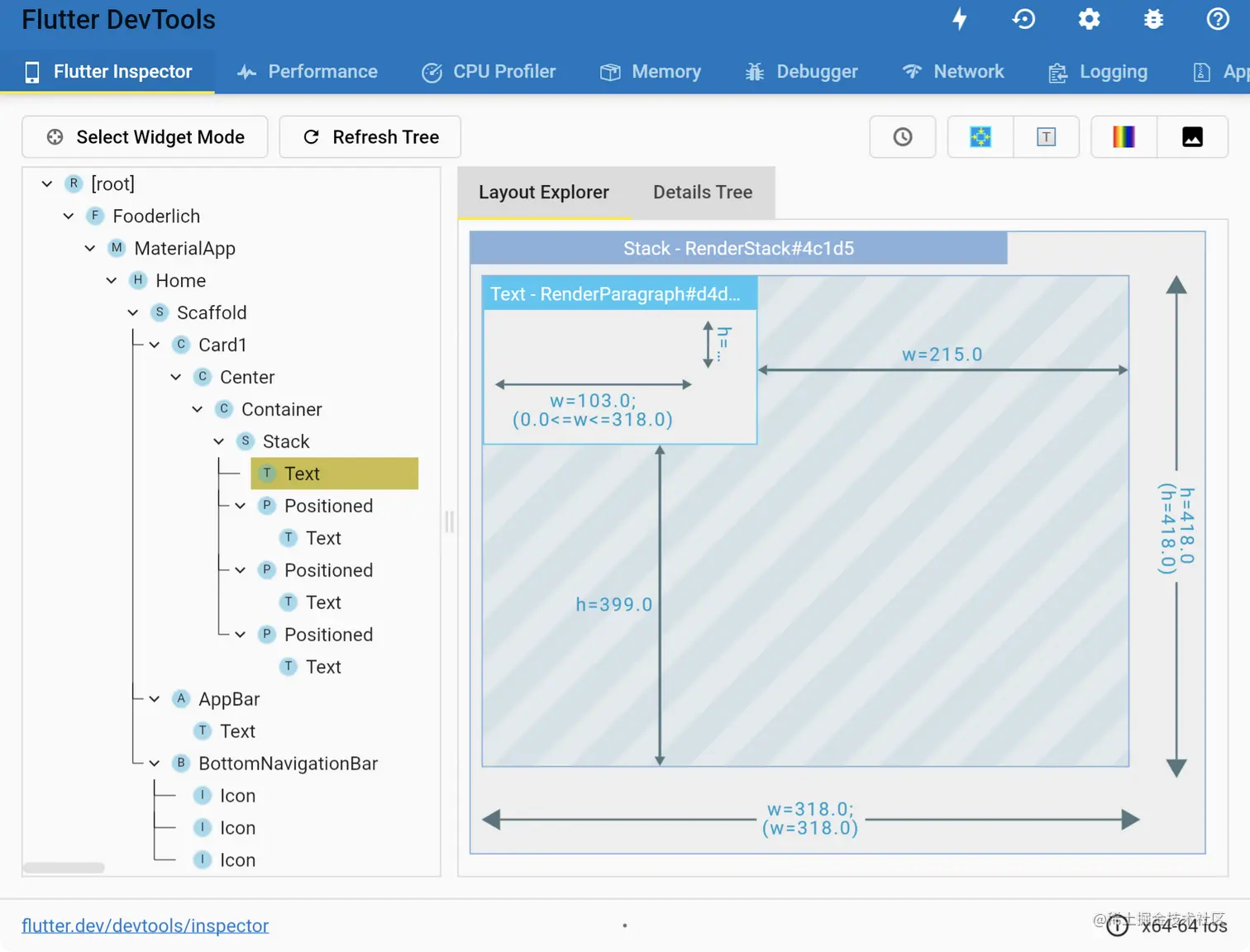Screen dimensions: 1250x952
Task: Toggle slow animations clock button
Action: (x=903, y=137)
